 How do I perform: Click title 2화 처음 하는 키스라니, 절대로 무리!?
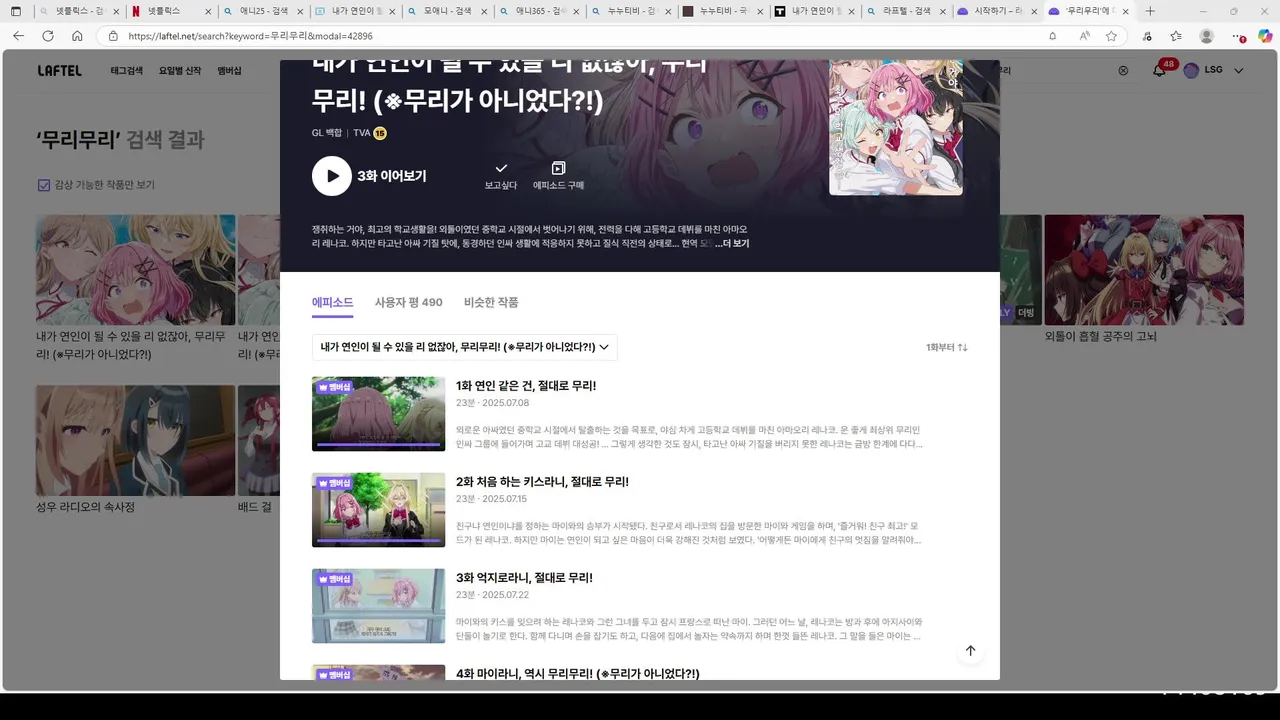coord(542,481)
